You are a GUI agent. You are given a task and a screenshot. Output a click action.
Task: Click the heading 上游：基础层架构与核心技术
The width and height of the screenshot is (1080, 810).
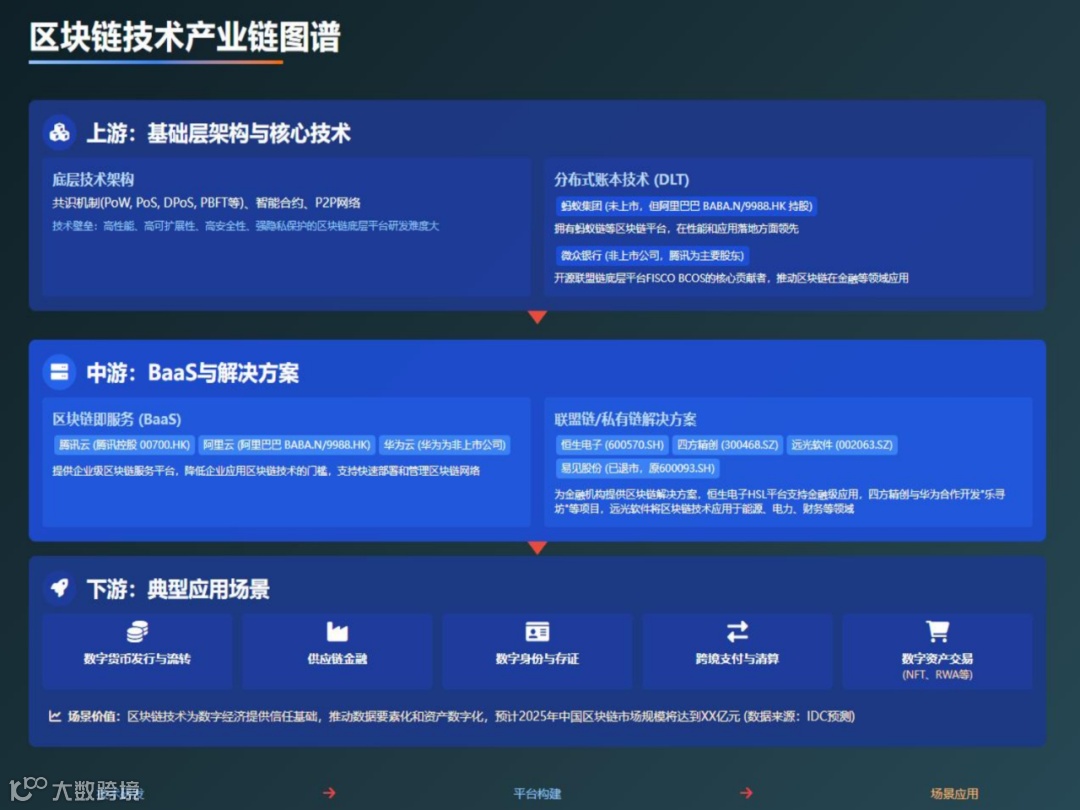click(218, 133)
